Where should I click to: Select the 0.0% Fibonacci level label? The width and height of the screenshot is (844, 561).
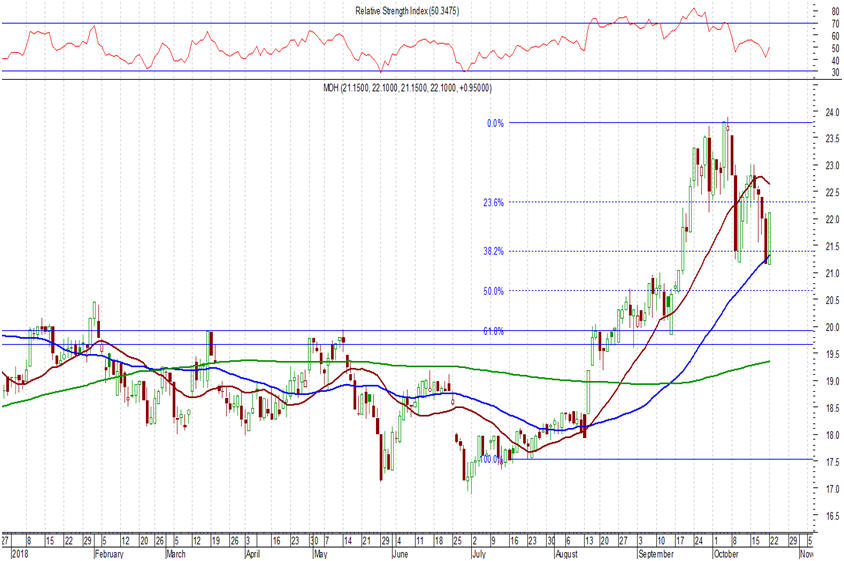494,123
